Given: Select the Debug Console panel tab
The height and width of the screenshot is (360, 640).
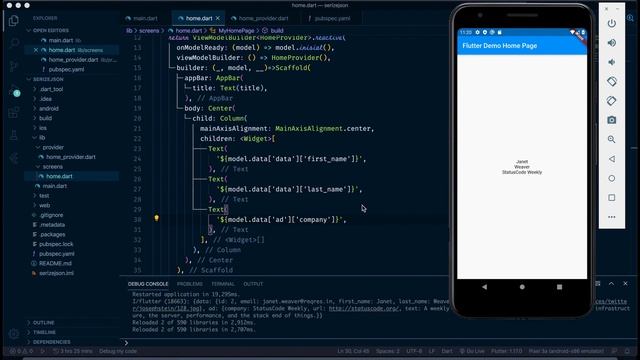Looking at the screenshot, I should 148,284.
